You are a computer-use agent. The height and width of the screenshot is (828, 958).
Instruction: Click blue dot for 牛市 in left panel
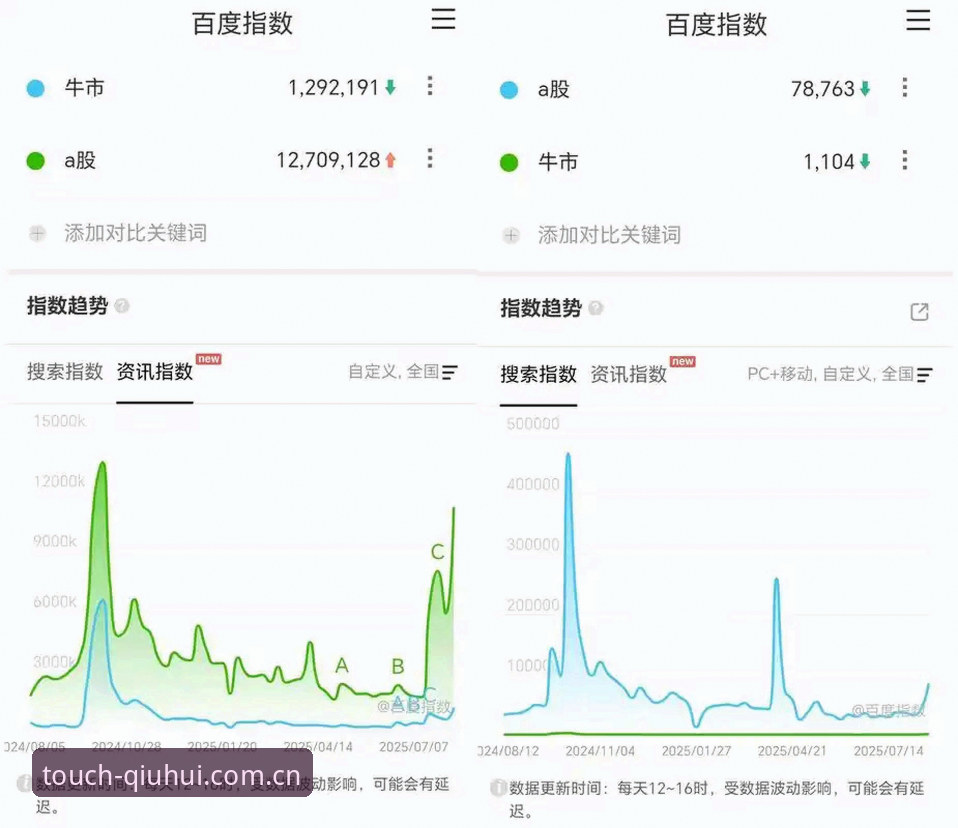pyautogui.click(x=36, y=89)
